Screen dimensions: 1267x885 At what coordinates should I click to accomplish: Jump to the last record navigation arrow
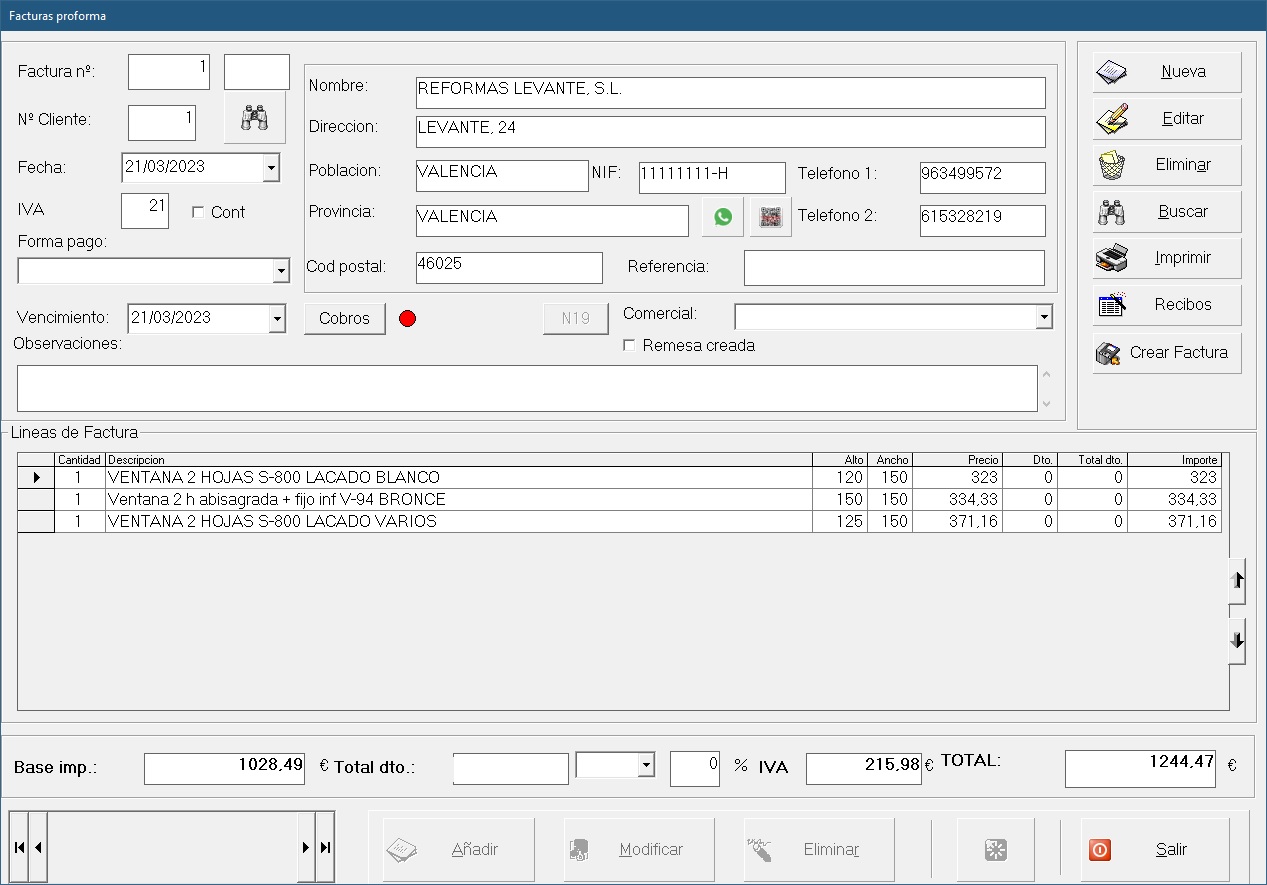click(x=325, y=847)
